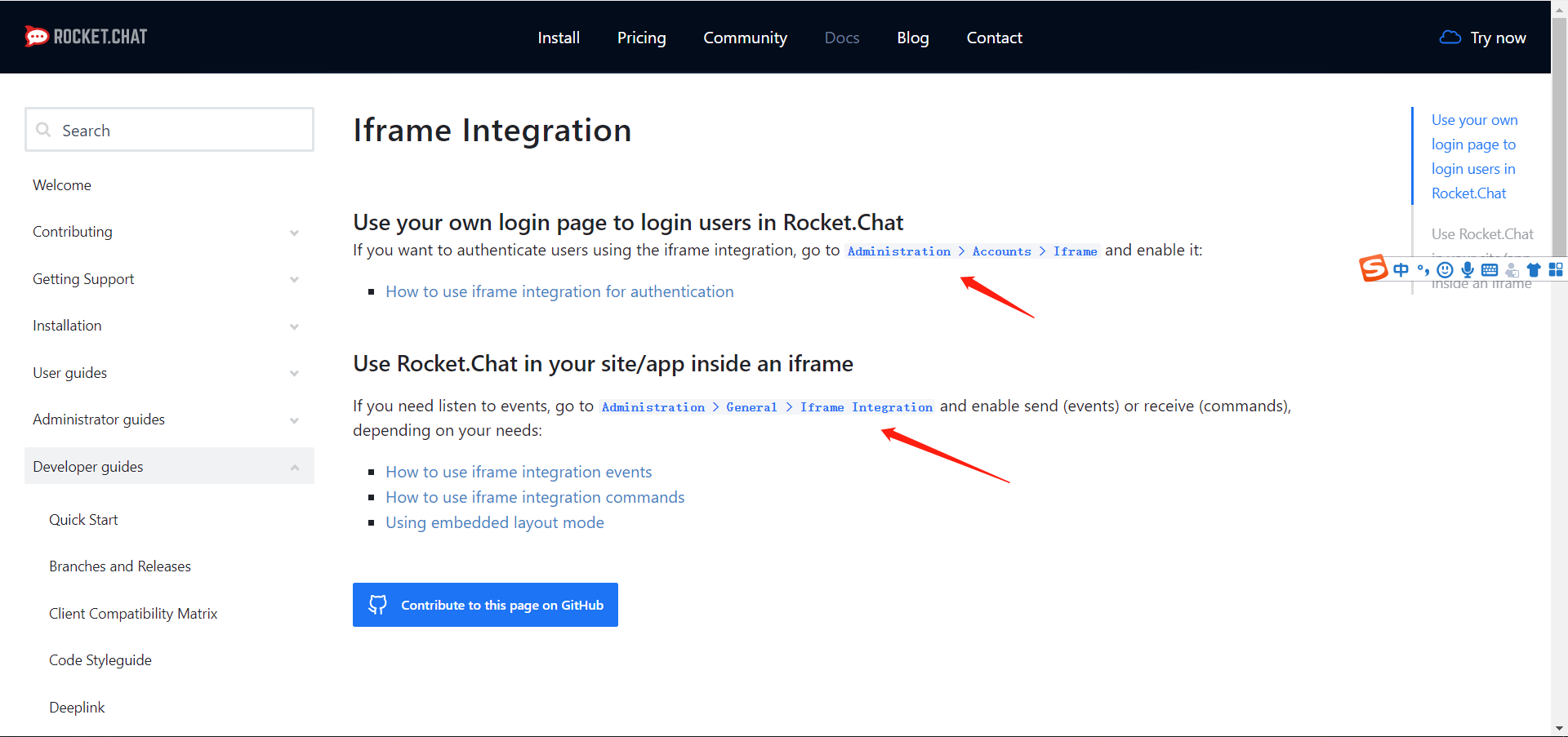The width and height of the screenshot is (1568, 737).
Task: Select the Getting Support sidebar label
Action: pyautogui.click(x=83, y=279)
